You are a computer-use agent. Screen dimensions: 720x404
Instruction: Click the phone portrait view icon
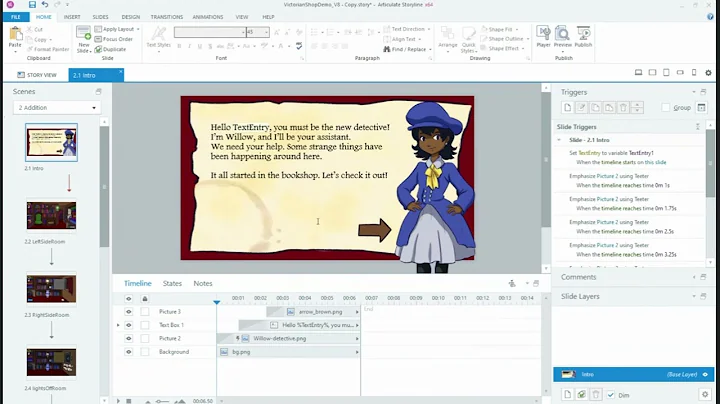694,73
